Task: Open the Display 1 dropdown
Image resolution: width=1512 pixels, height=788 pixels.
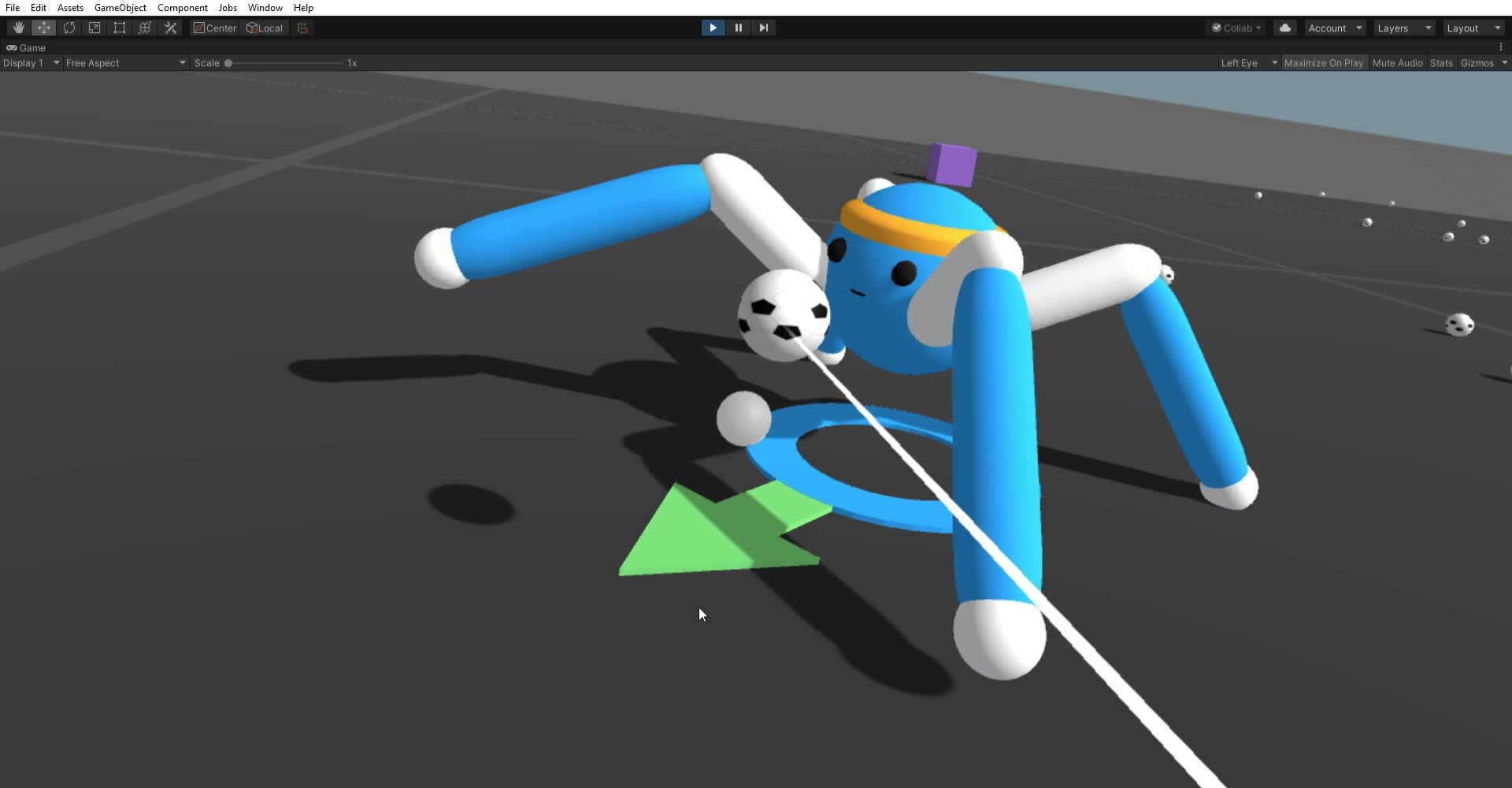Action: pos(31,62)
